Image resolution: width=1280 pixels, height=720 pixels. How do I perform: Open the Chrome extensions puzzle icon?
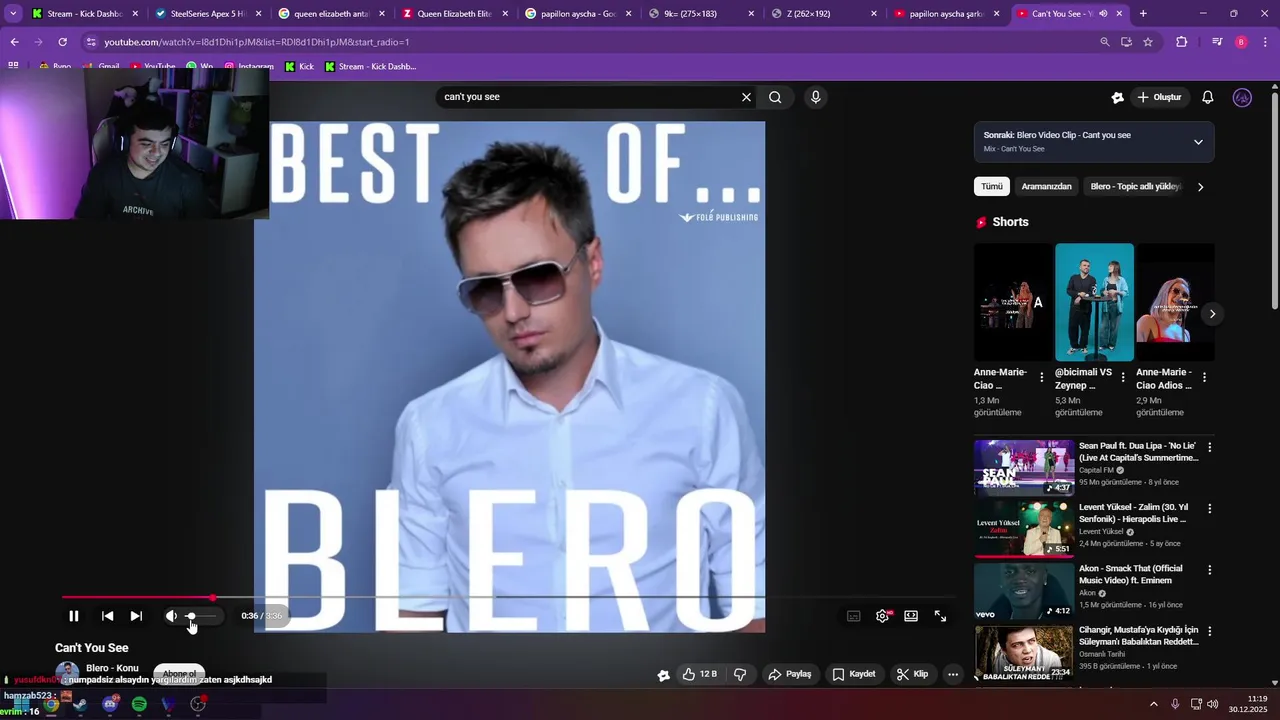(x=1182, y=42)
